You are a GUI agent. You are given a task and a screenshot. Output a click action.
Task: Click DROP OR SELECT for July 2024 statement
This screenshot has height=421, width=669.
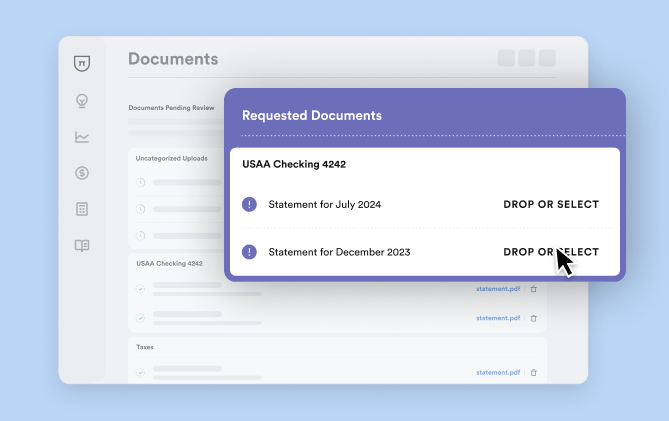[x=550, y=205]
